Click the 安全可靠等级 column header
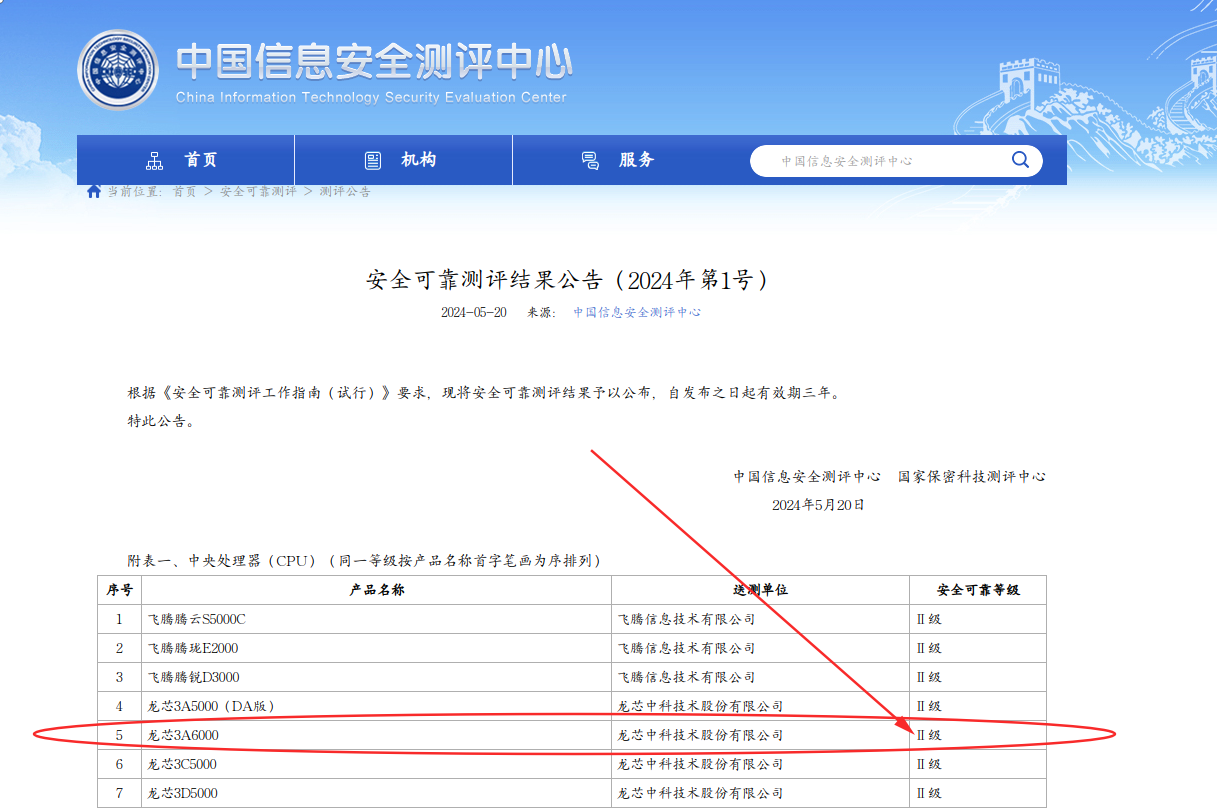 point(978,590)
